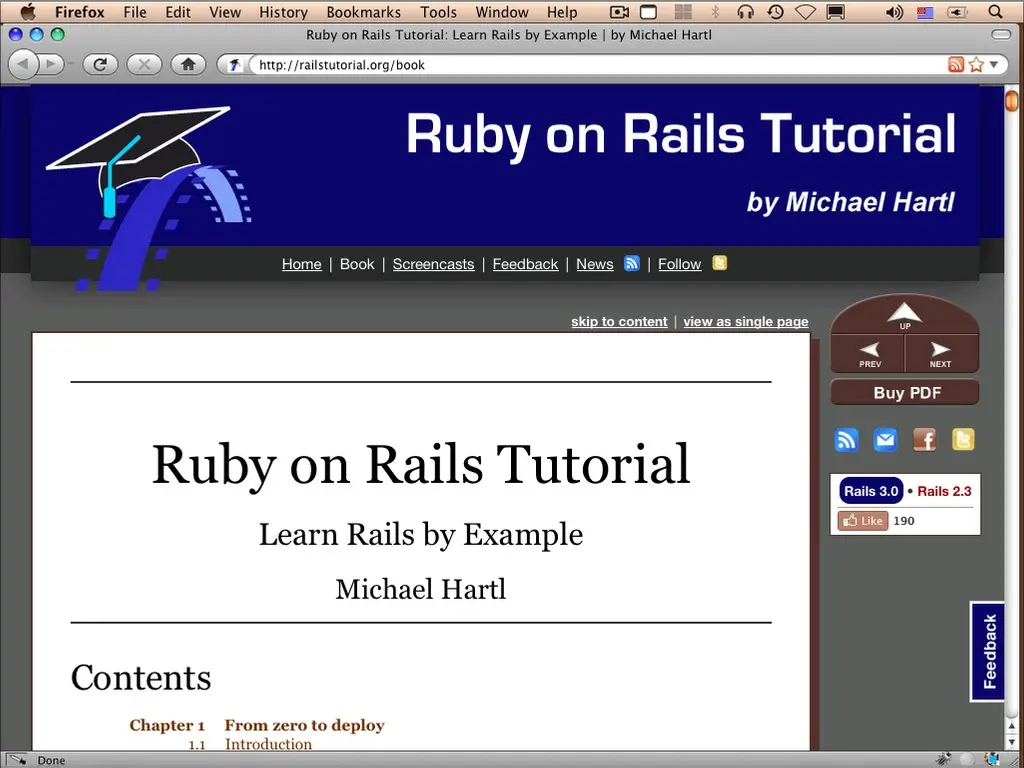Viewport: 1024px width, 768px height.
Task: Open the 'Chapter 1' contents link
Action: click(x=167, y=725)
